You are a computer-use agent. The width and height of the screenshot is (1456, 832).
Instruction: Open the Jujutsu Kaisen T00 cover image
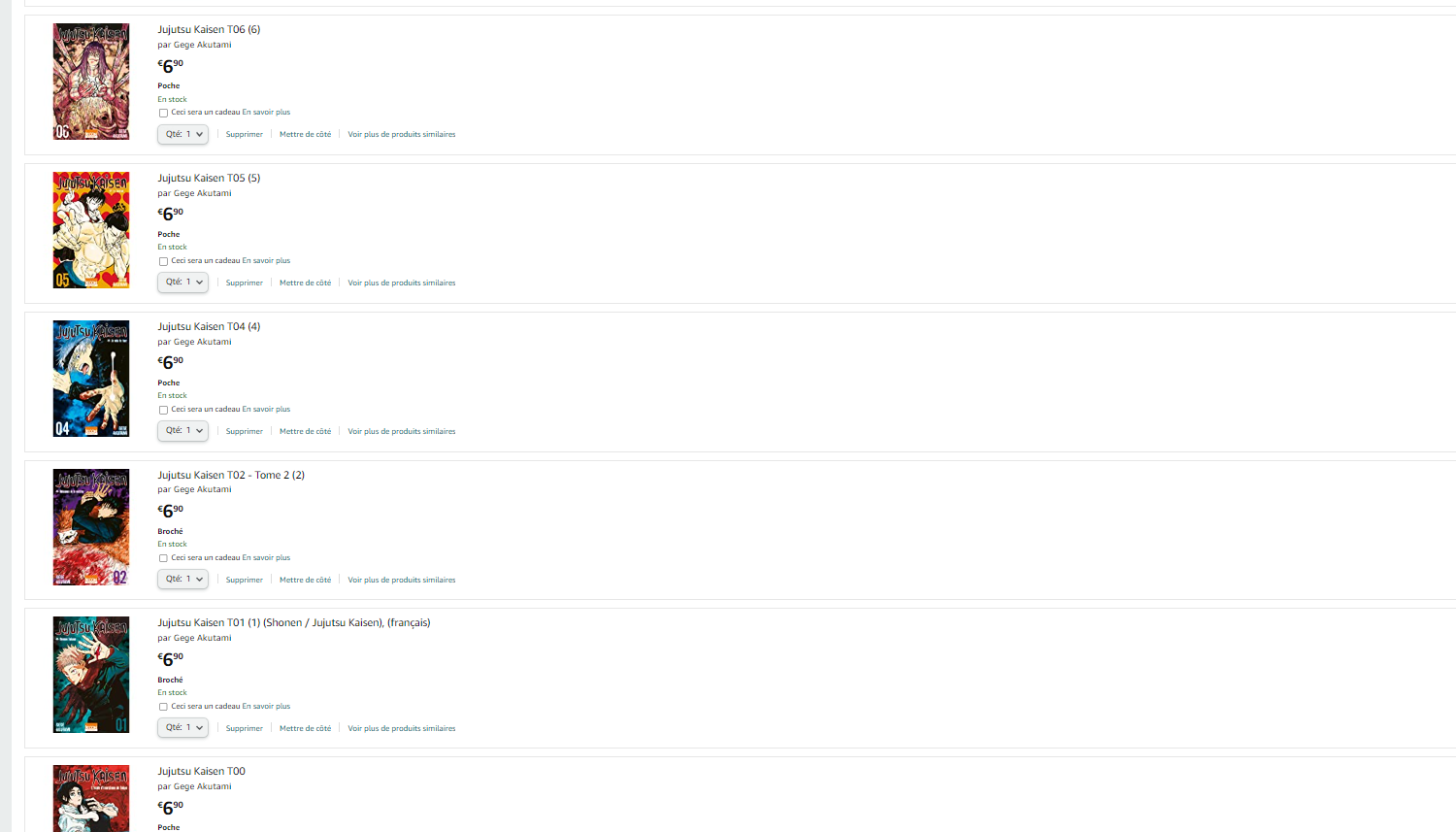click(x=91, y=798)
